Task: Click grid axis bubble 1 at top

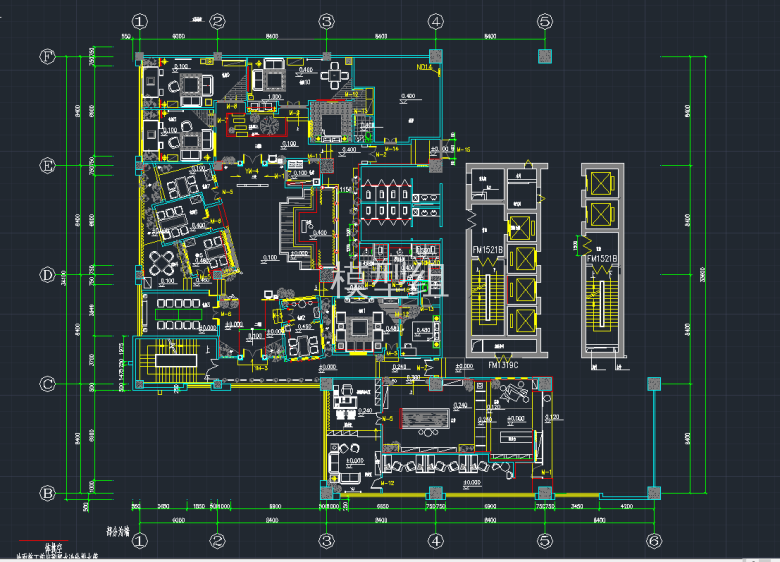Action: pyautogui.click(x=139, y=21)
